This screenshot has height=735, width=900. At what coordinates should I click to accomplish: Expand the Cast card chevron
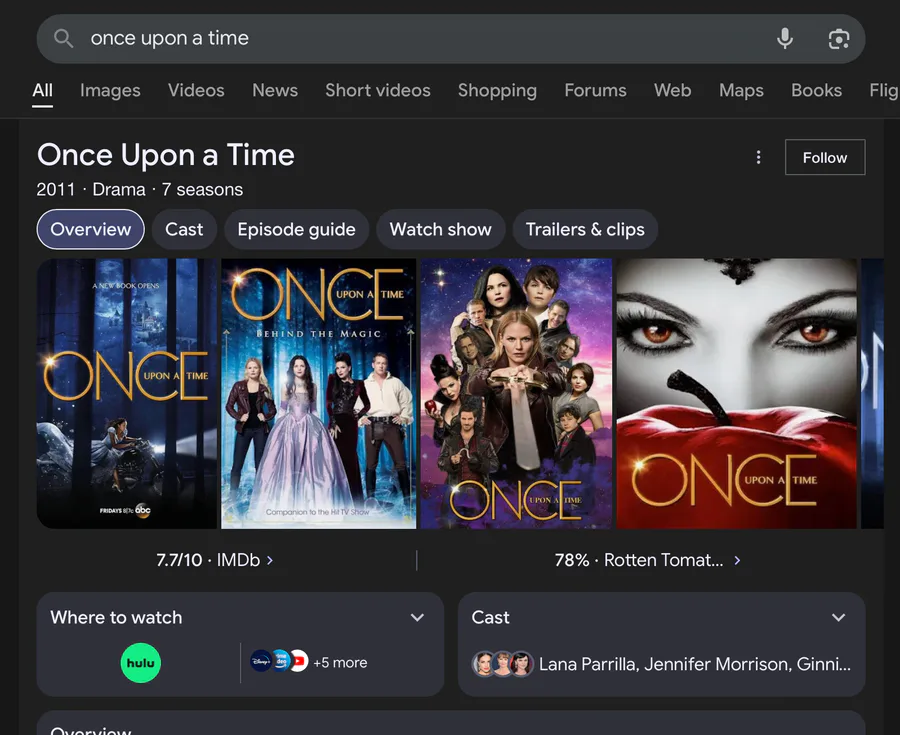point(839,617)
